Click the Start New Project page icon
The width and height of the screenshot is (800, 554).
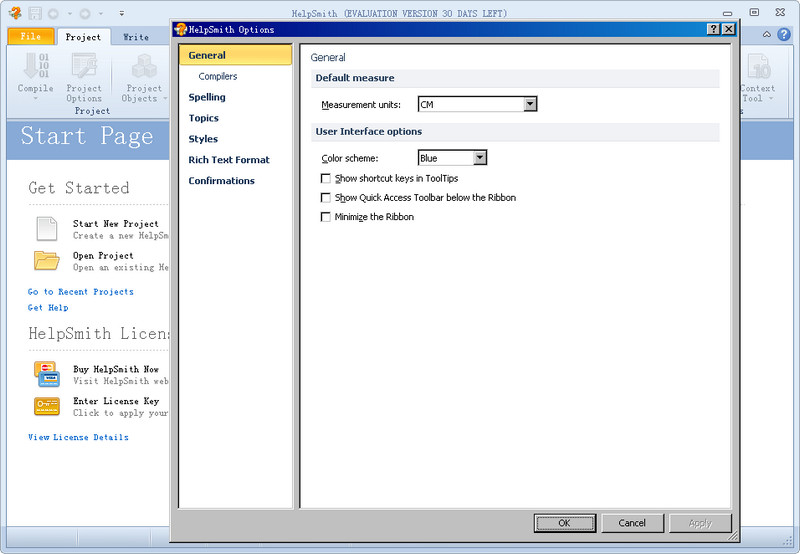tap(47, 229)
